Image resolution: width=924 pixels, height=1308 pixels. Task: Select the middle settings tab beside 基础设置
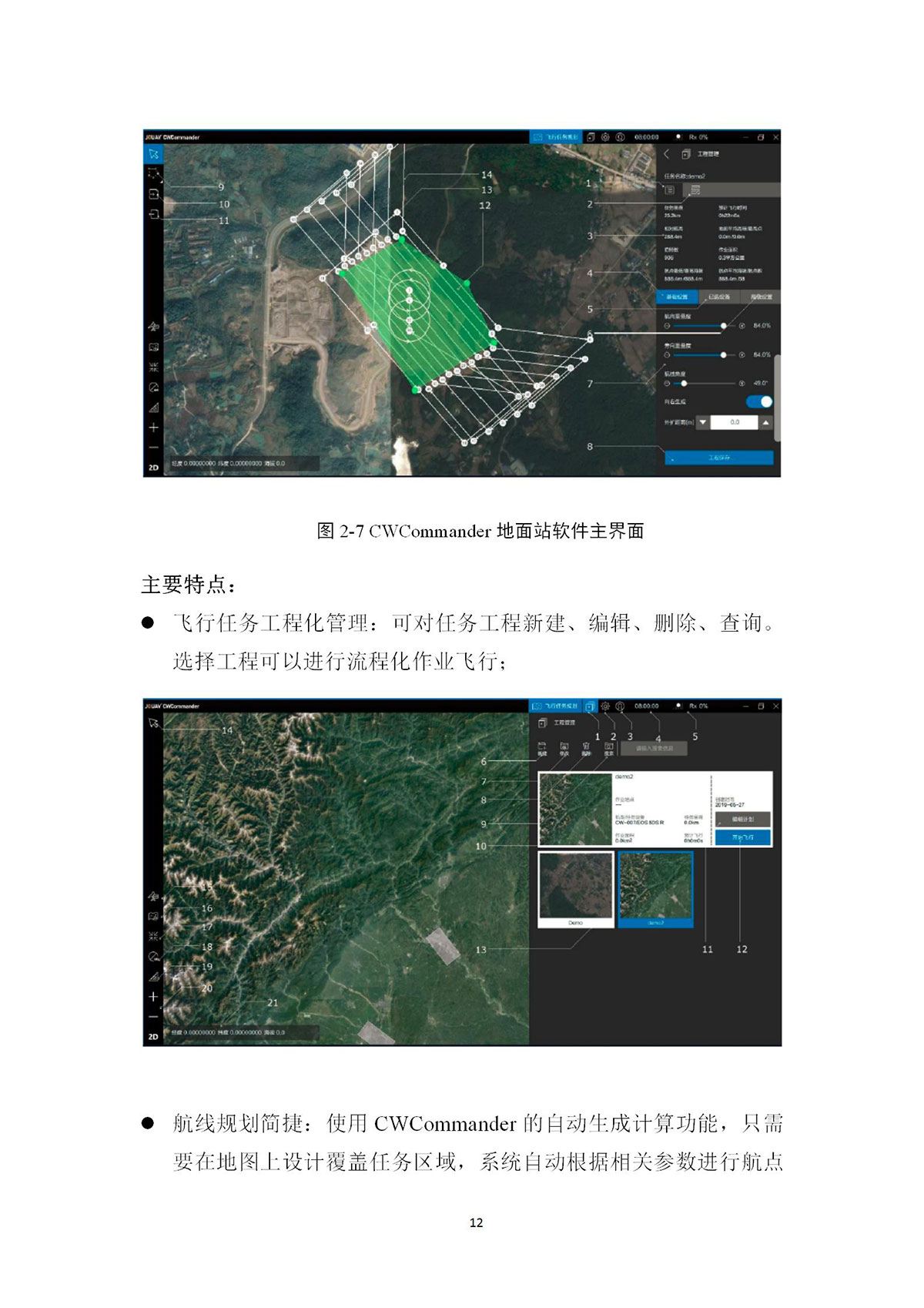(718, 297)
